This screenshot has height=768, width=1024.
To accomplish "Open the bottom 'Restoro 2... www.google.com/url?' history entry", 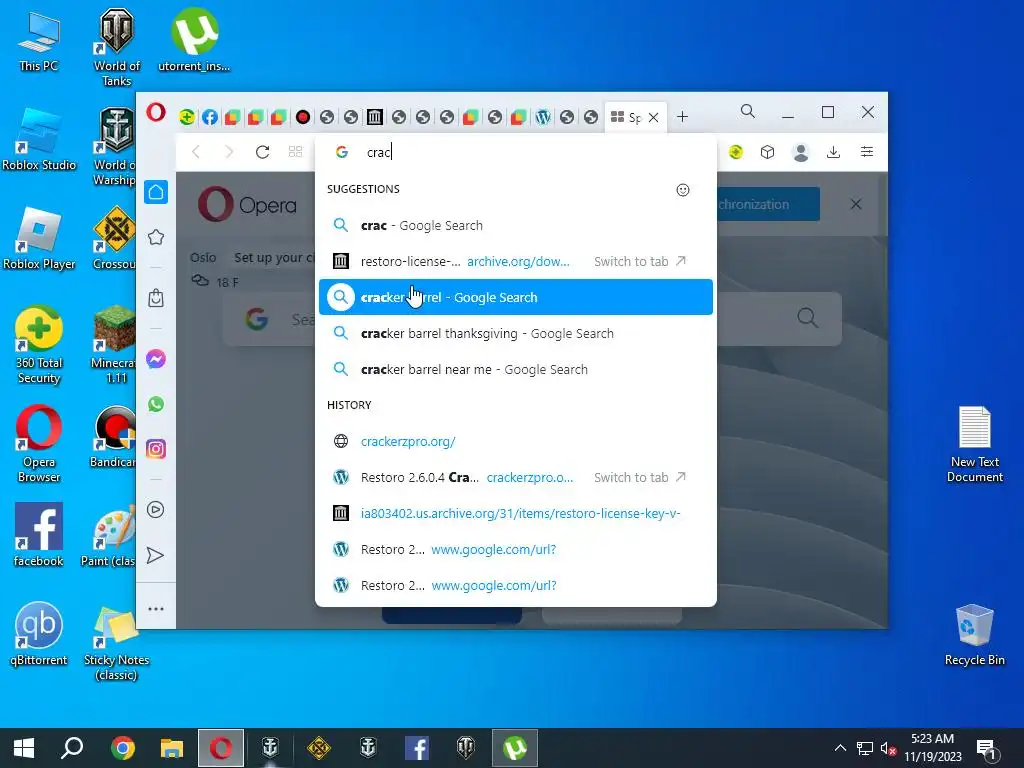I will (x=515, y=585).
